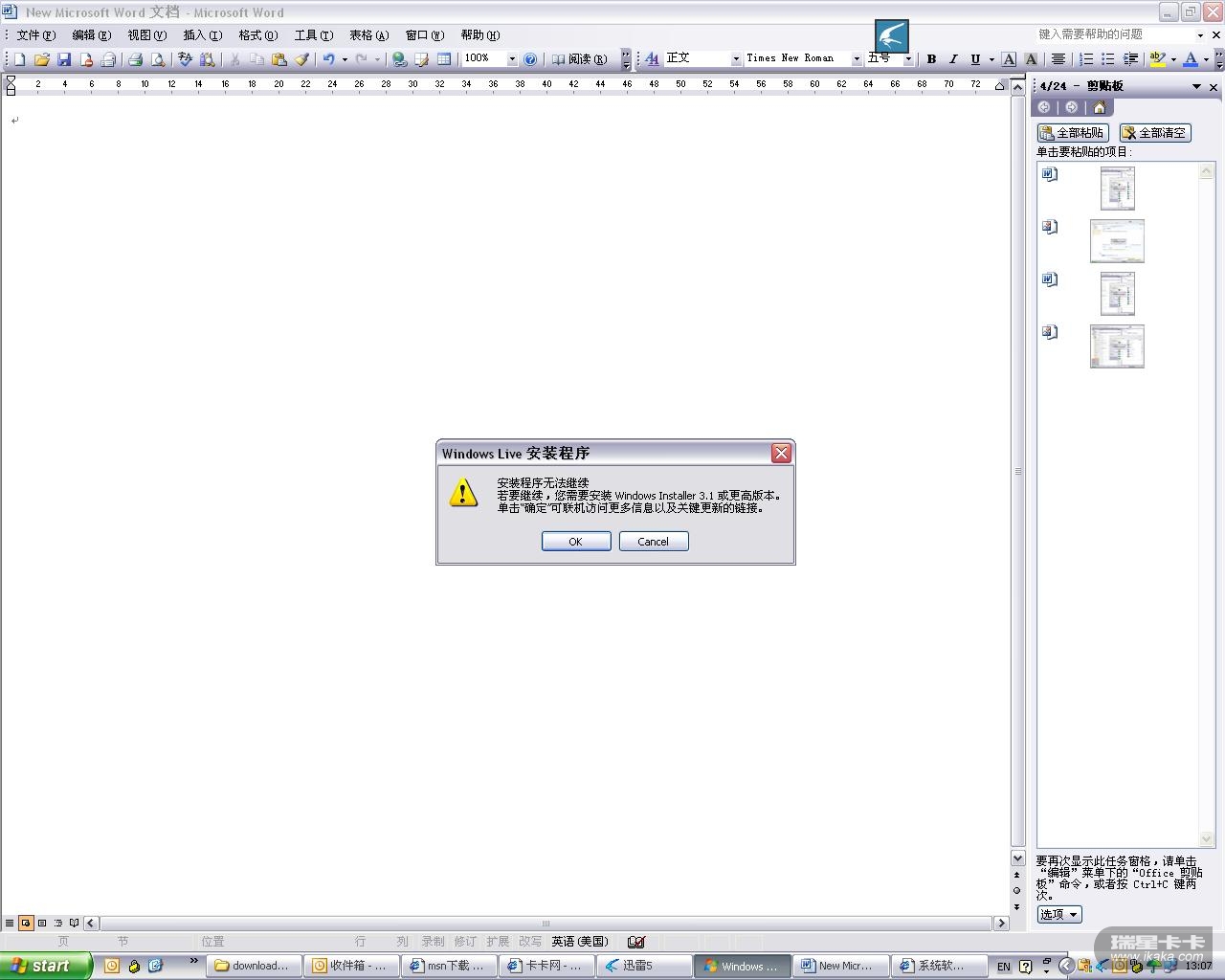Open the zoom percentage dropdown showing 100%
1225x980 pixels.
512,59
